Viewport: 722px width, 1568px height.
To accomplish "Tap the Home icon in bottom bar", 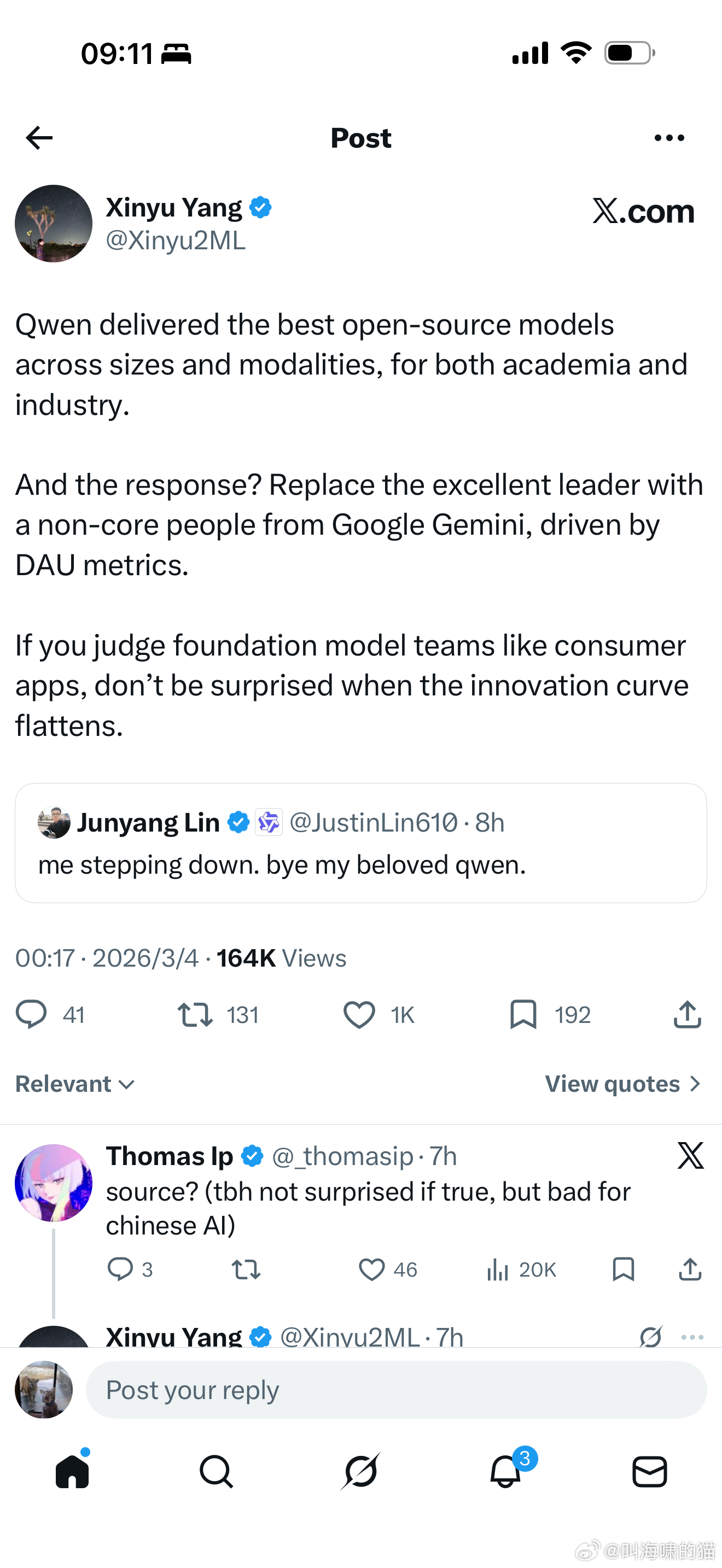I will coord(72,1472).
